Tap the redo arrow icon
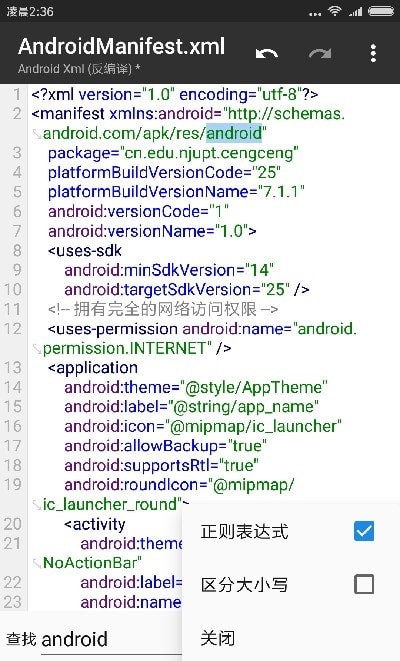 coord(320,54)
